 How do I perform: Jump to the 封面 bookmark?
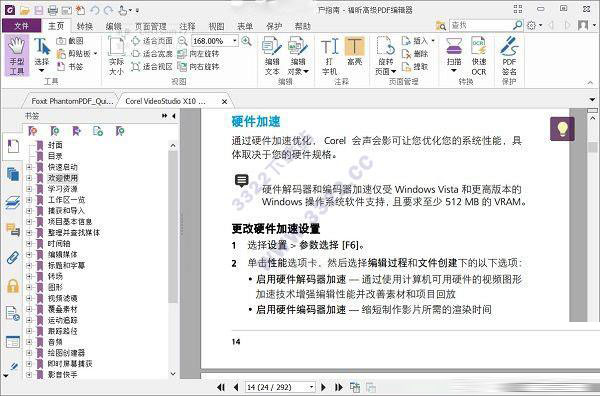[55, 145]
